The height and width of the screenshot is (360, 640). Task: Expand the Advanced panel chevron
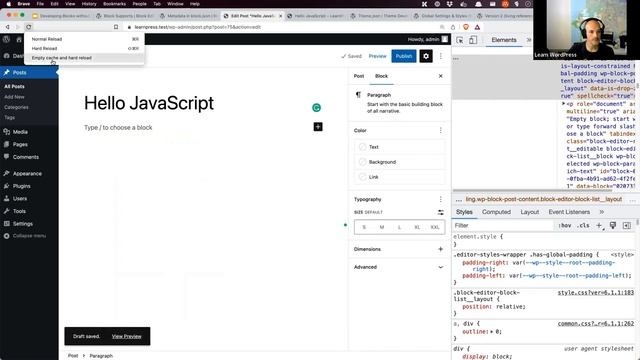tap(440, 267)
